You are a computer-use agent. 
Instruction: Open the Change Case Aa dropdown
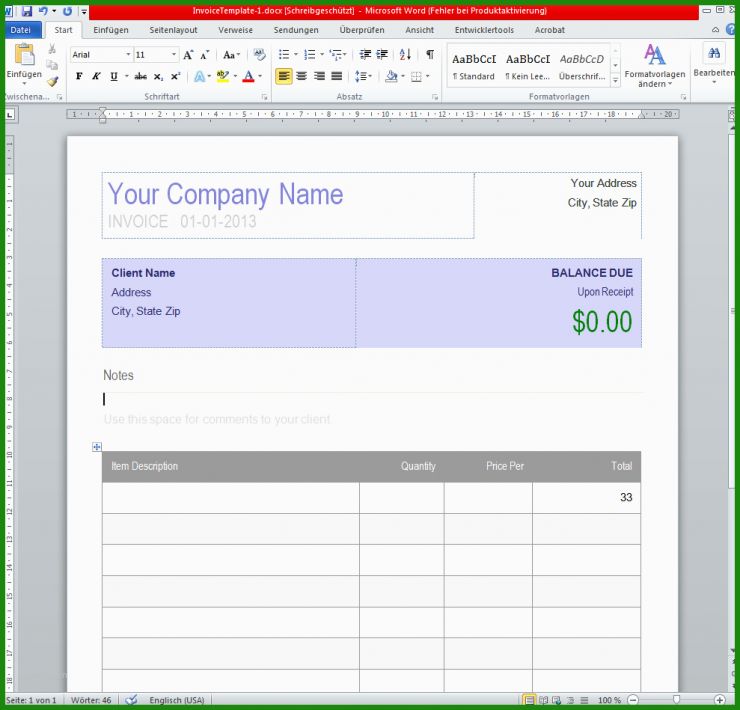click(x=231, y=55)
